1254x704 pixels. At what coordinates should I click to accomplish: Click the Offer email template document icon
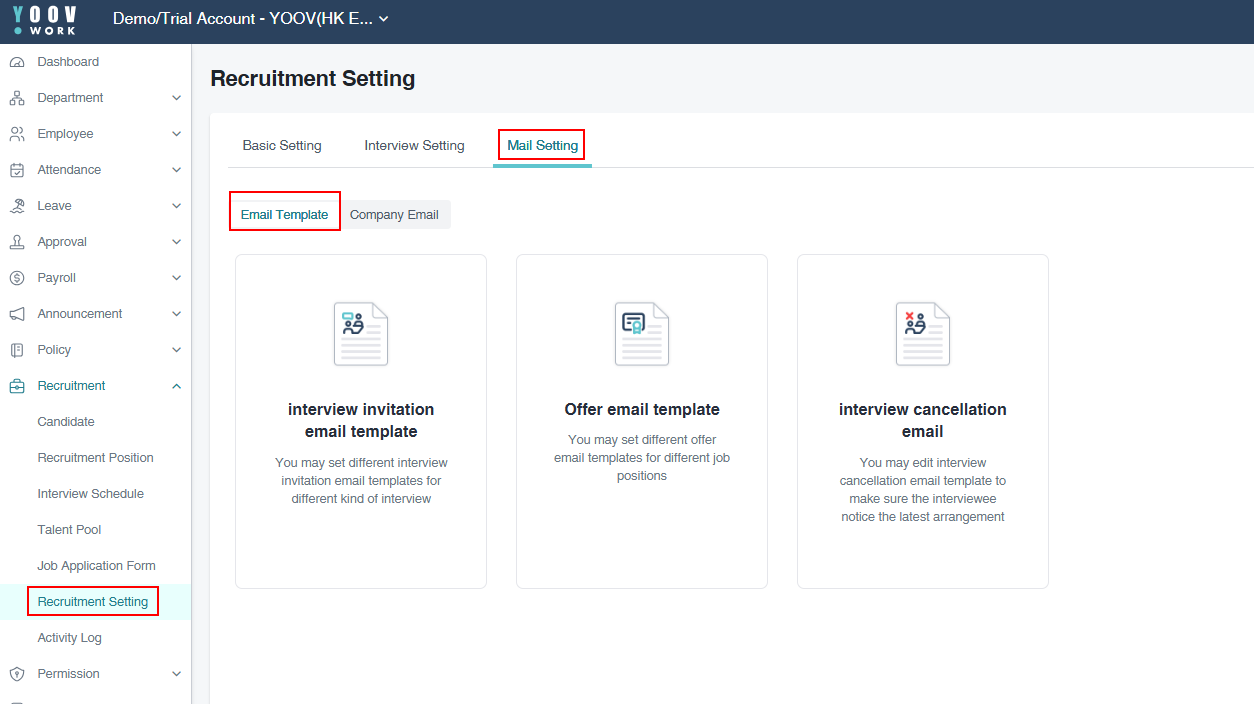click(641, 334)
